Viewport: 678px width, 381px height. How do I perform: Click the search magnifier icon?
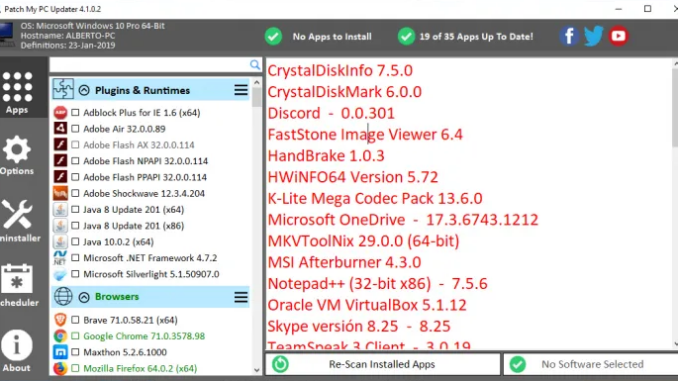[x=255, y=65]
